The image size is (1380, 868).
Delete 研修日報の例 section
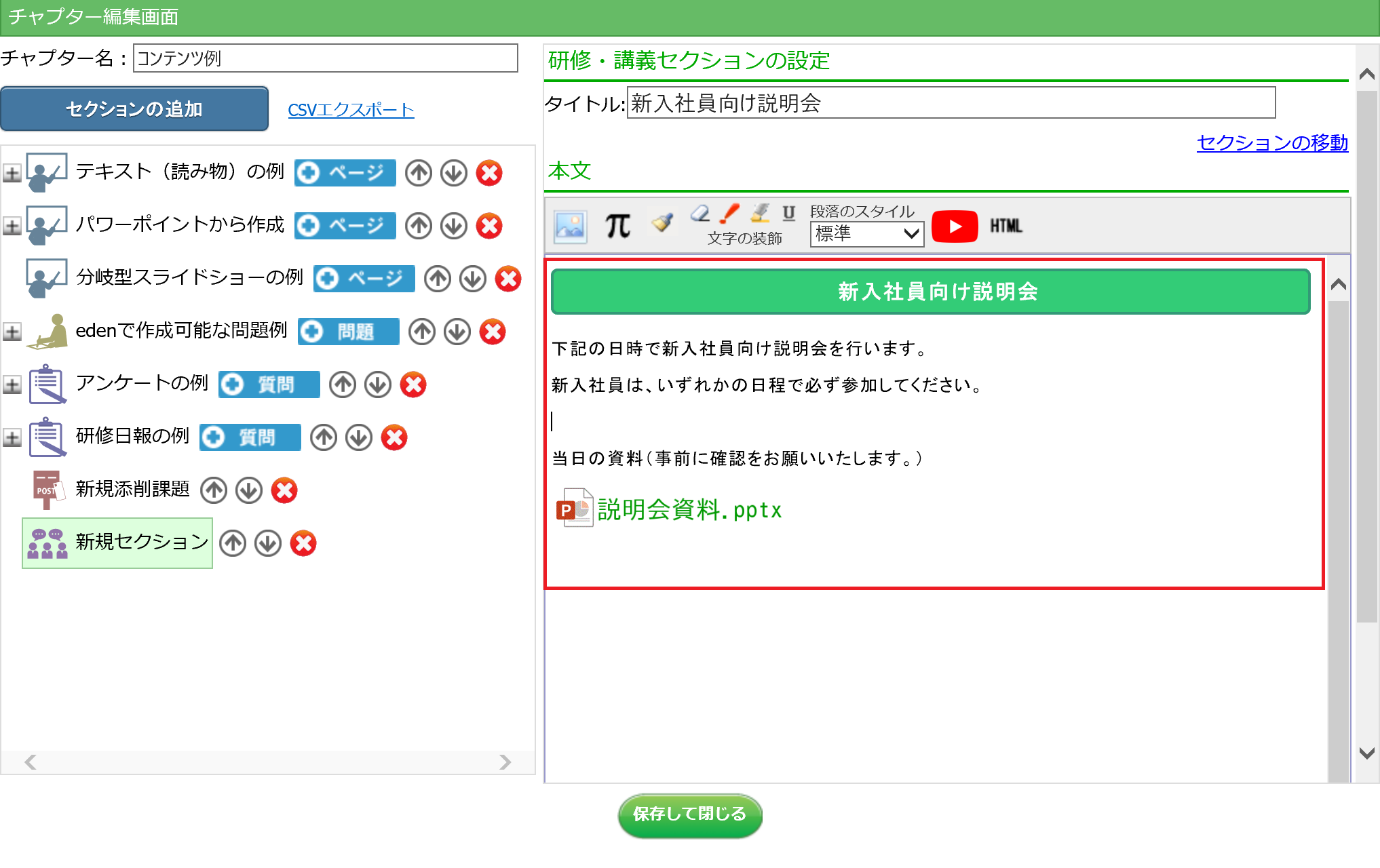pyautogui.click(x=394, y=437)
